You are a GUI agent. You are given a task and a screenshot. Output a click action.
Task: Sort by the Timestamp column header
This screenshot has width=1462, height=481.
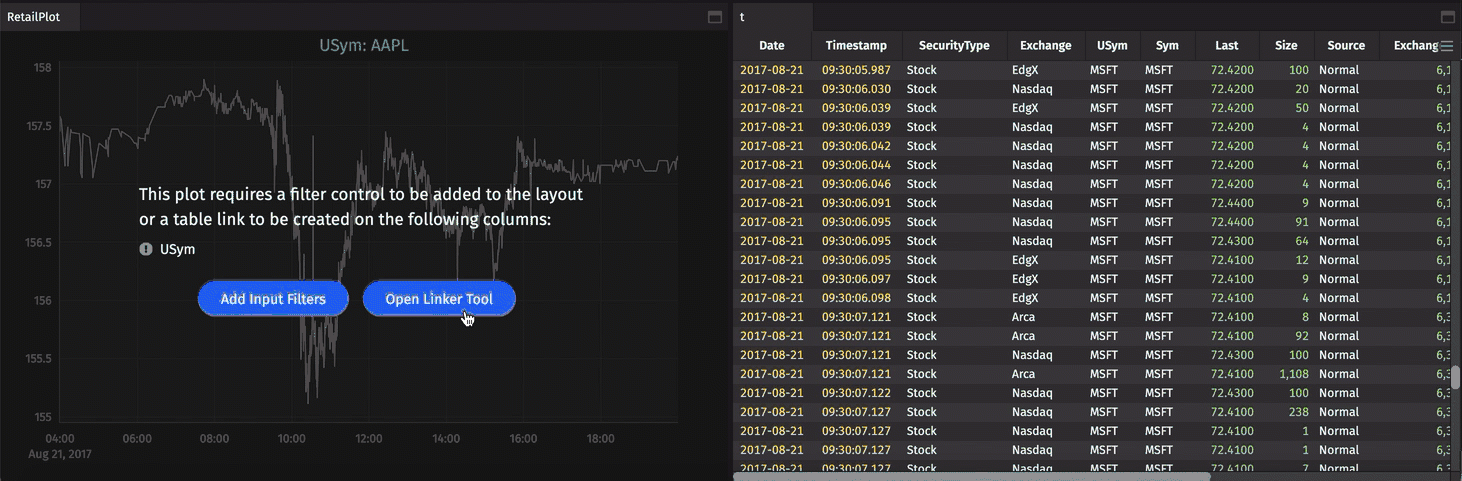click(x=856, y=46)
